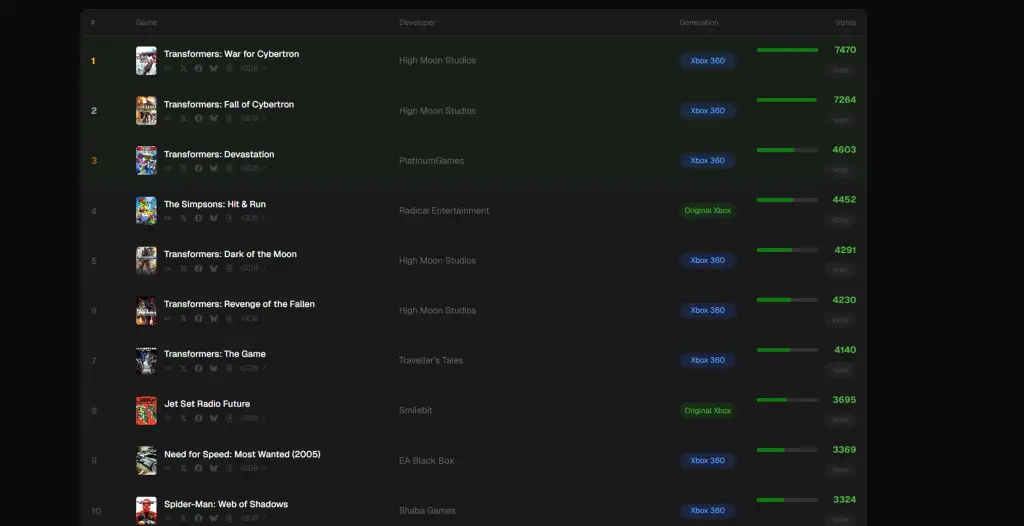
Task: Open IGDB page for War for Cybertron
Action: pyautogui.click(x=253, y=68)
